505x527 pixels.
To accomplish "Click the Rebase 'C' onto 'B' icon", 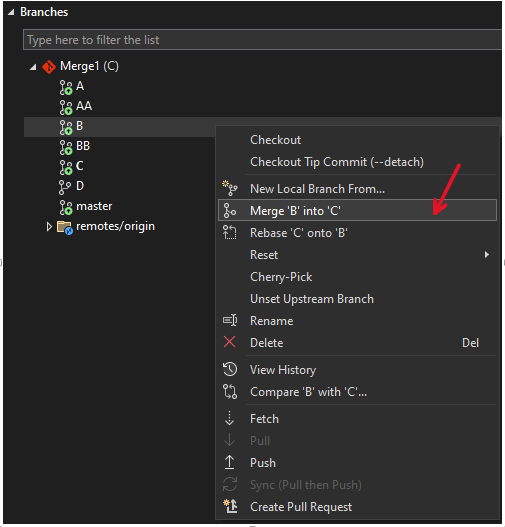I will point(230,233).
